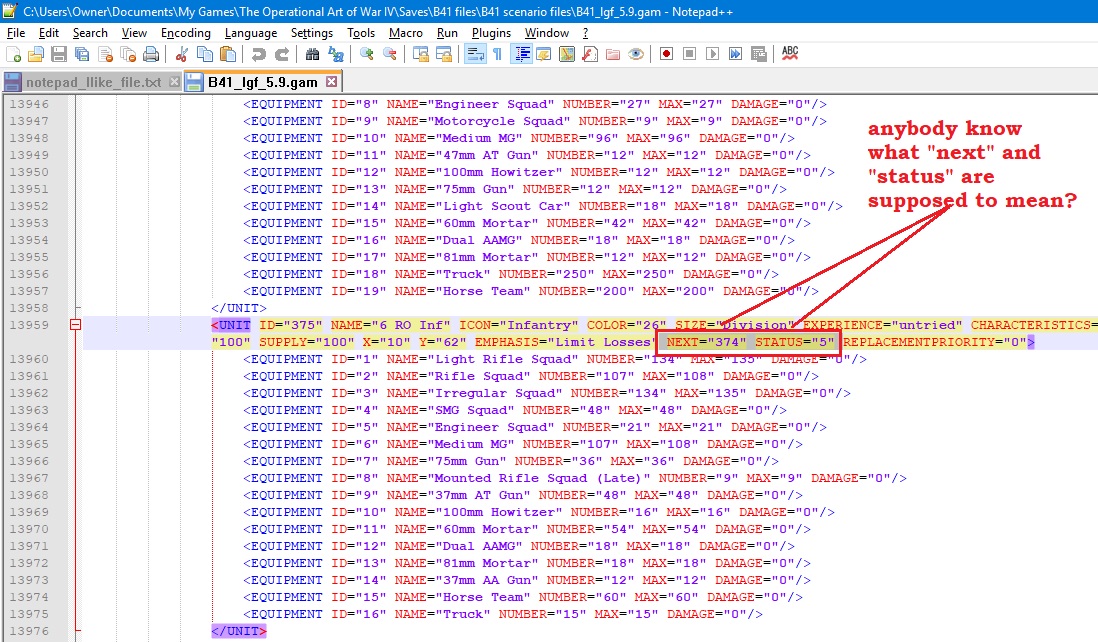This screenshot has height=642, width=1098.
Task: Click the Print toolbar icon
Action: click(x=151, y=54)
